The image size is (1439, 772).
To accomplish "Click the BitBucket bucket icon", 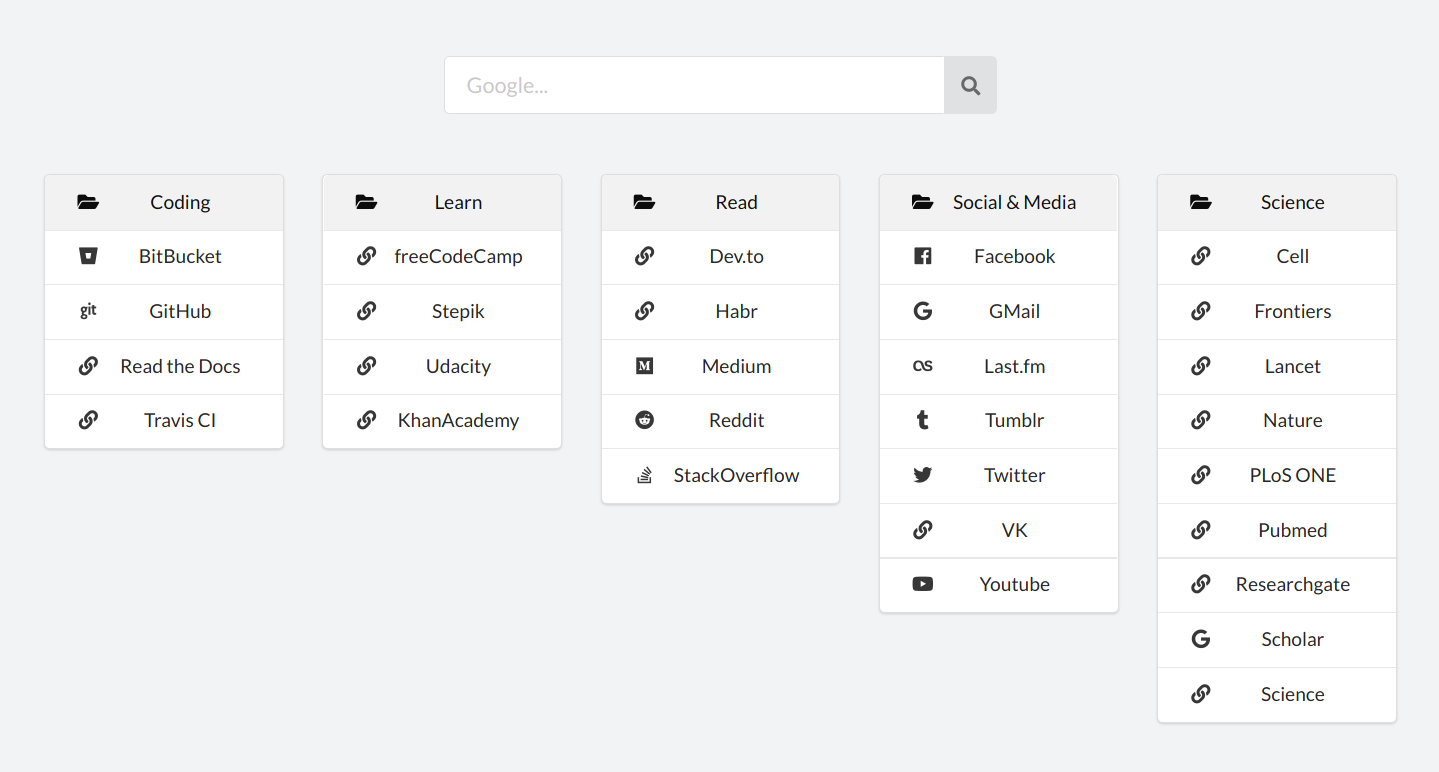I will tap(88, 256).
